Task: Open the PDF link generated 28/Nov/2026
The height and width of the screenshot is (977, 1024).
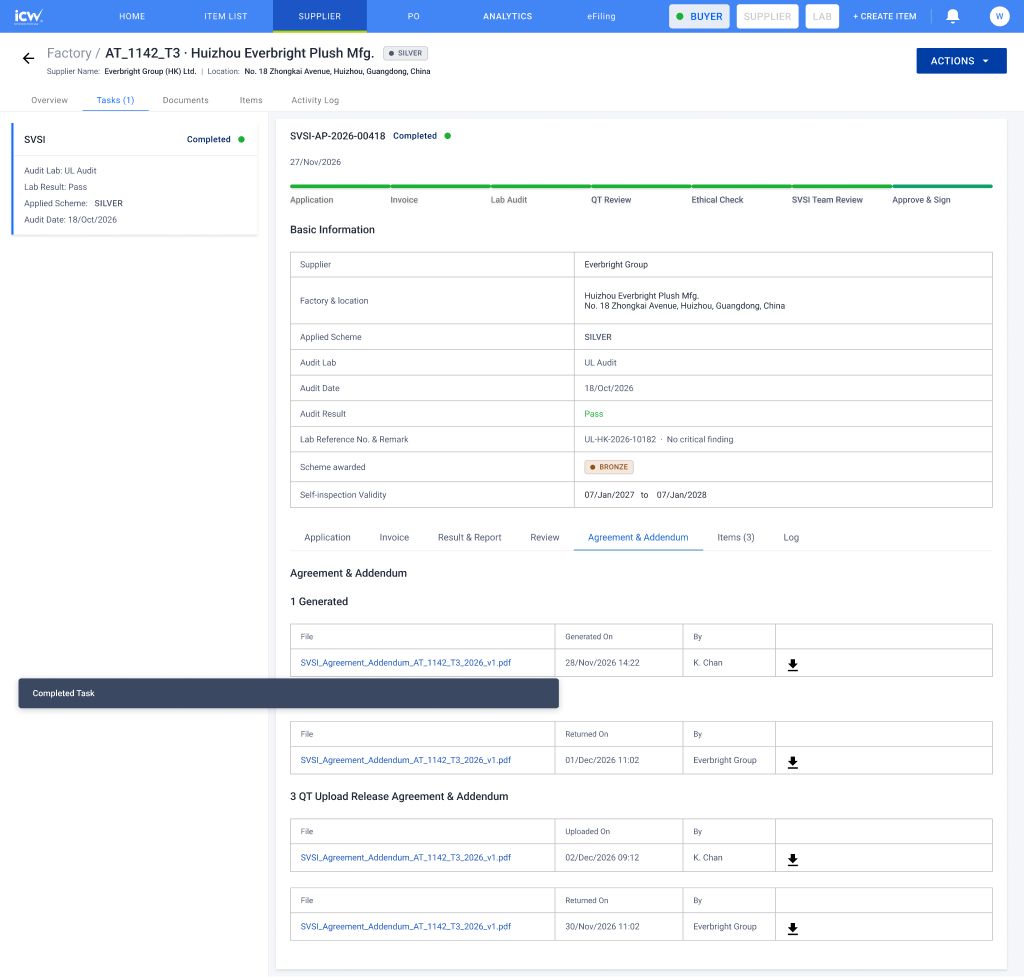Action: click(406, 663)
